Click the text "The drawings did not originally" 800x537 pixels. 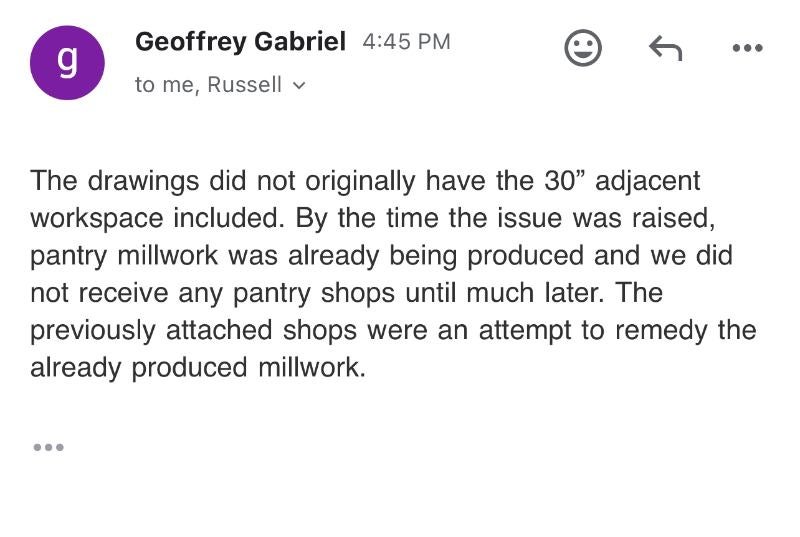(x=200, y=181)
